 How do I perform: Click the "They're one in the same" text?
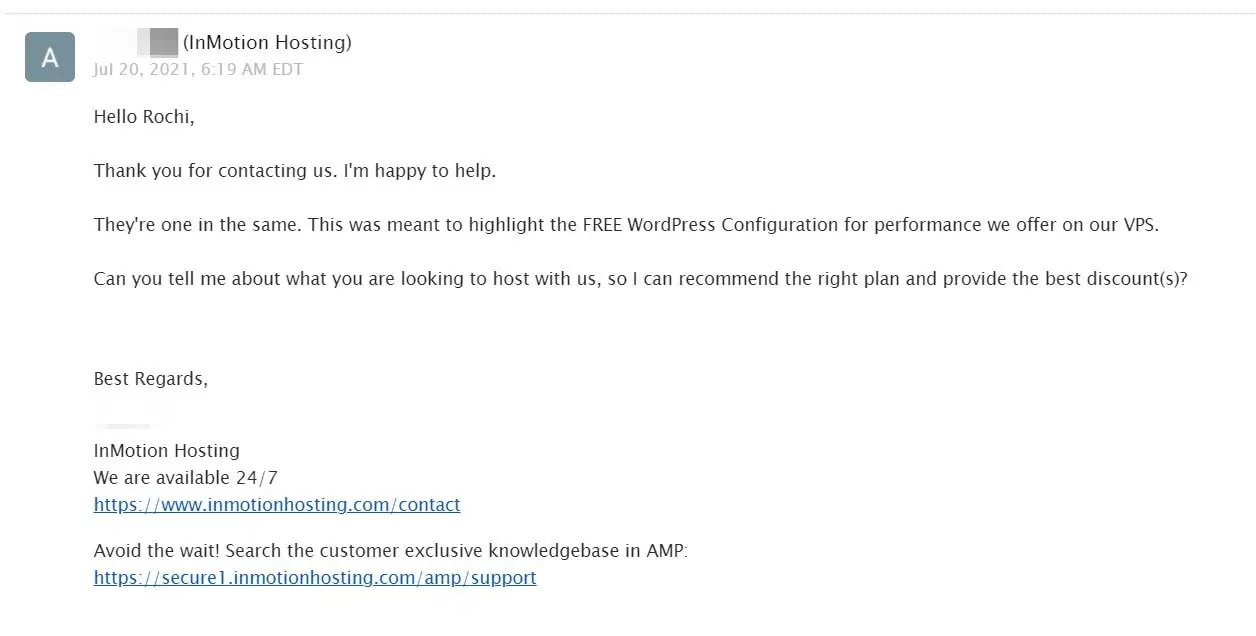pyautogui.click(x=196, y=225)
